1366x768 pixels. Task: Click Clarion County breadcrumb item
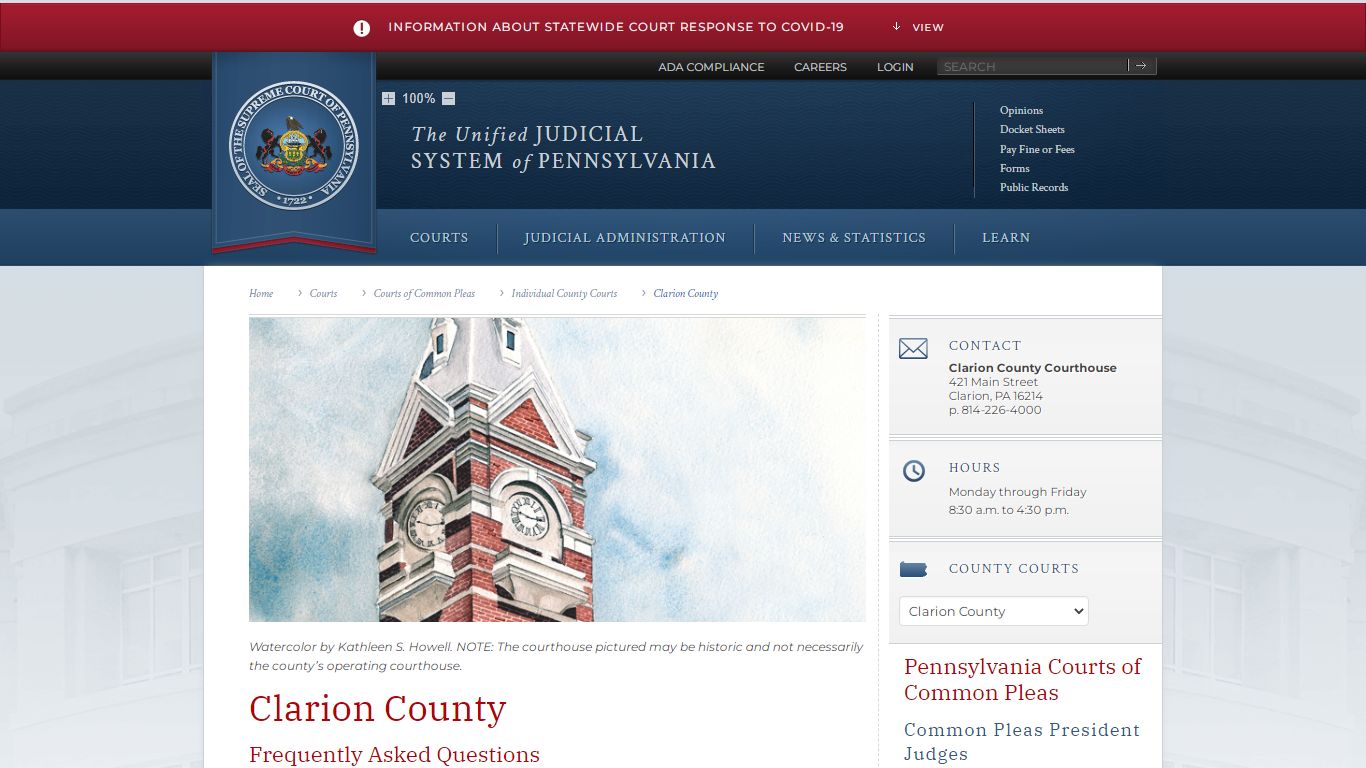[x=686, y=293]
